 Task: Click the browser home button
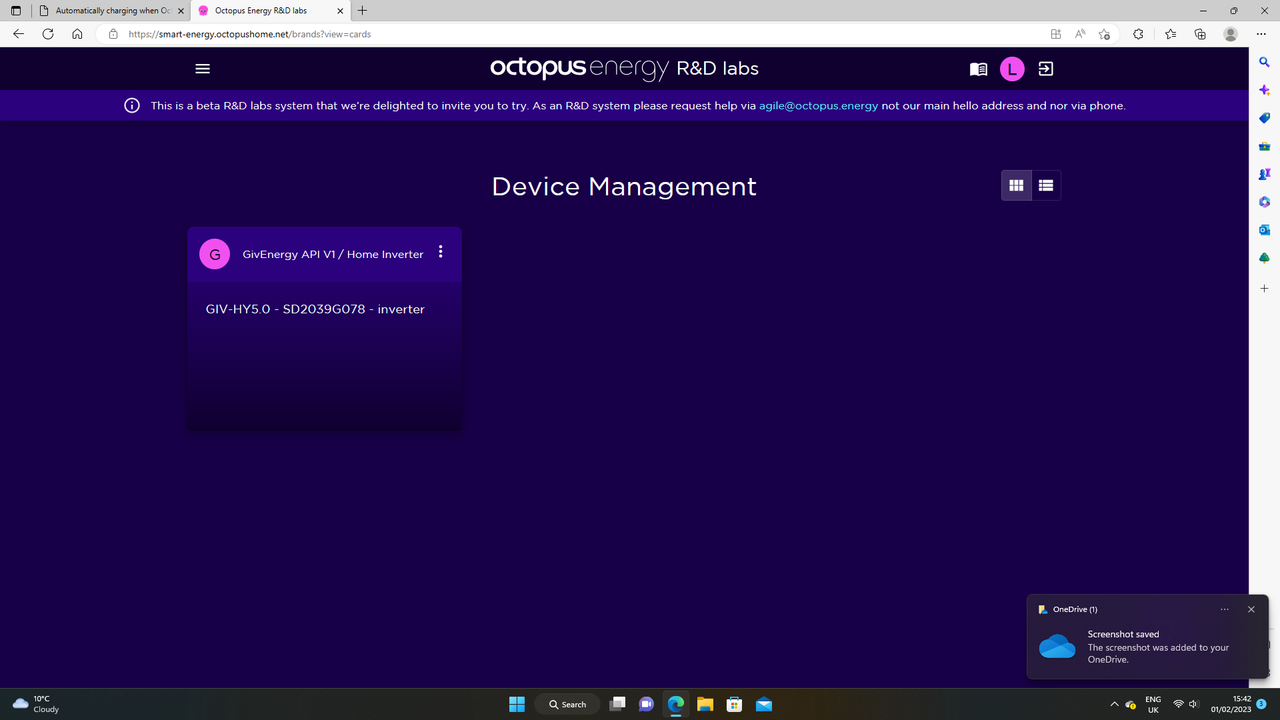(77, 33)
